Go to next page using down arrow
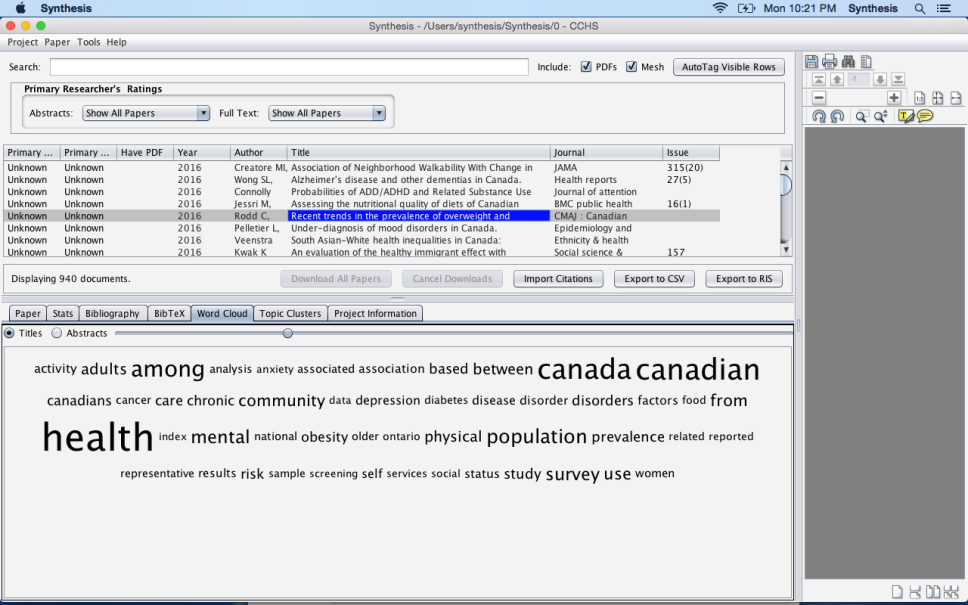Viewport: 968px width, 605px height. (x=880, y=79)
